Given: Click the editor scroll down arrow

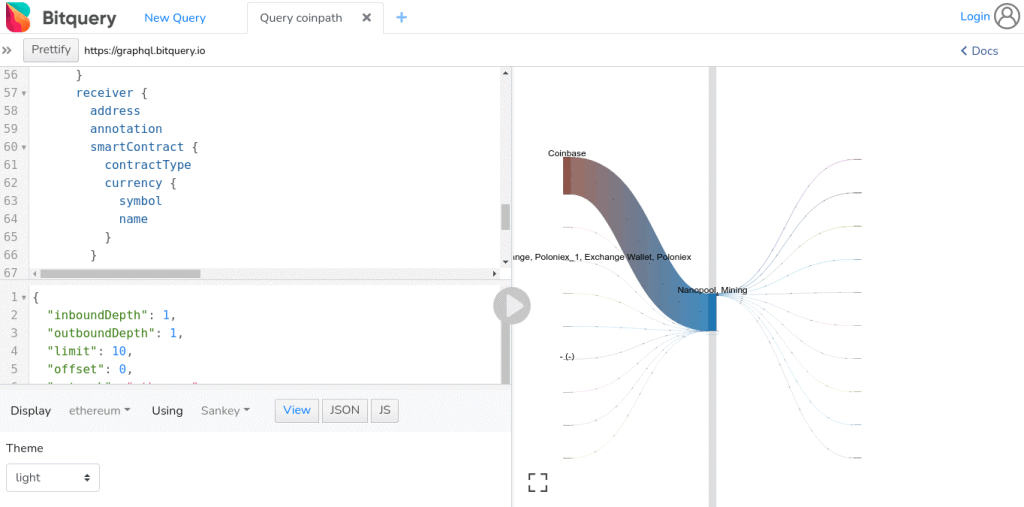Looking at the screenshot, I should (x=505, y=262).
